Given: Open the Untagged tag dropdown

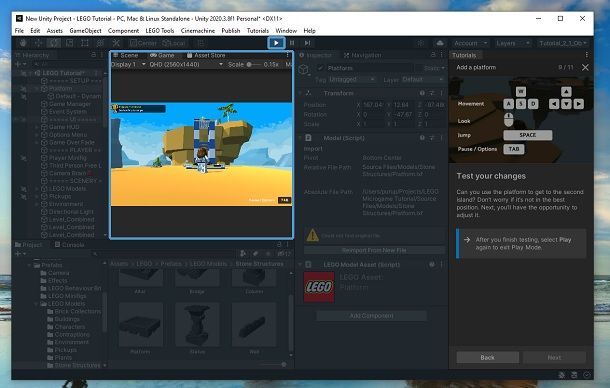Looking at the screenshot, I should pos(352,79).
